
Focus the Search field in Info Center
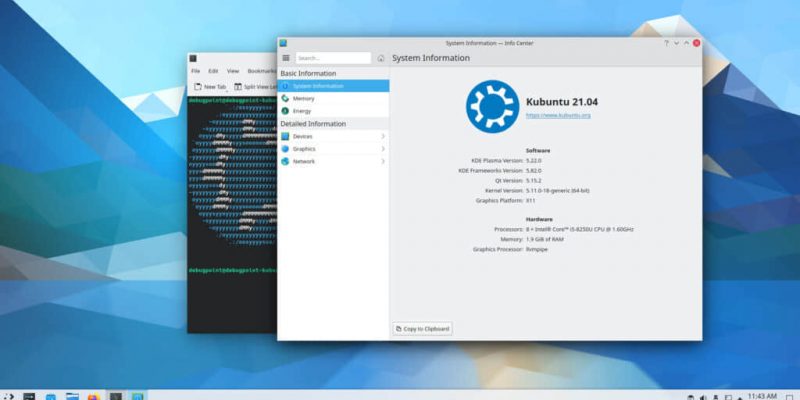click(333, 58)
